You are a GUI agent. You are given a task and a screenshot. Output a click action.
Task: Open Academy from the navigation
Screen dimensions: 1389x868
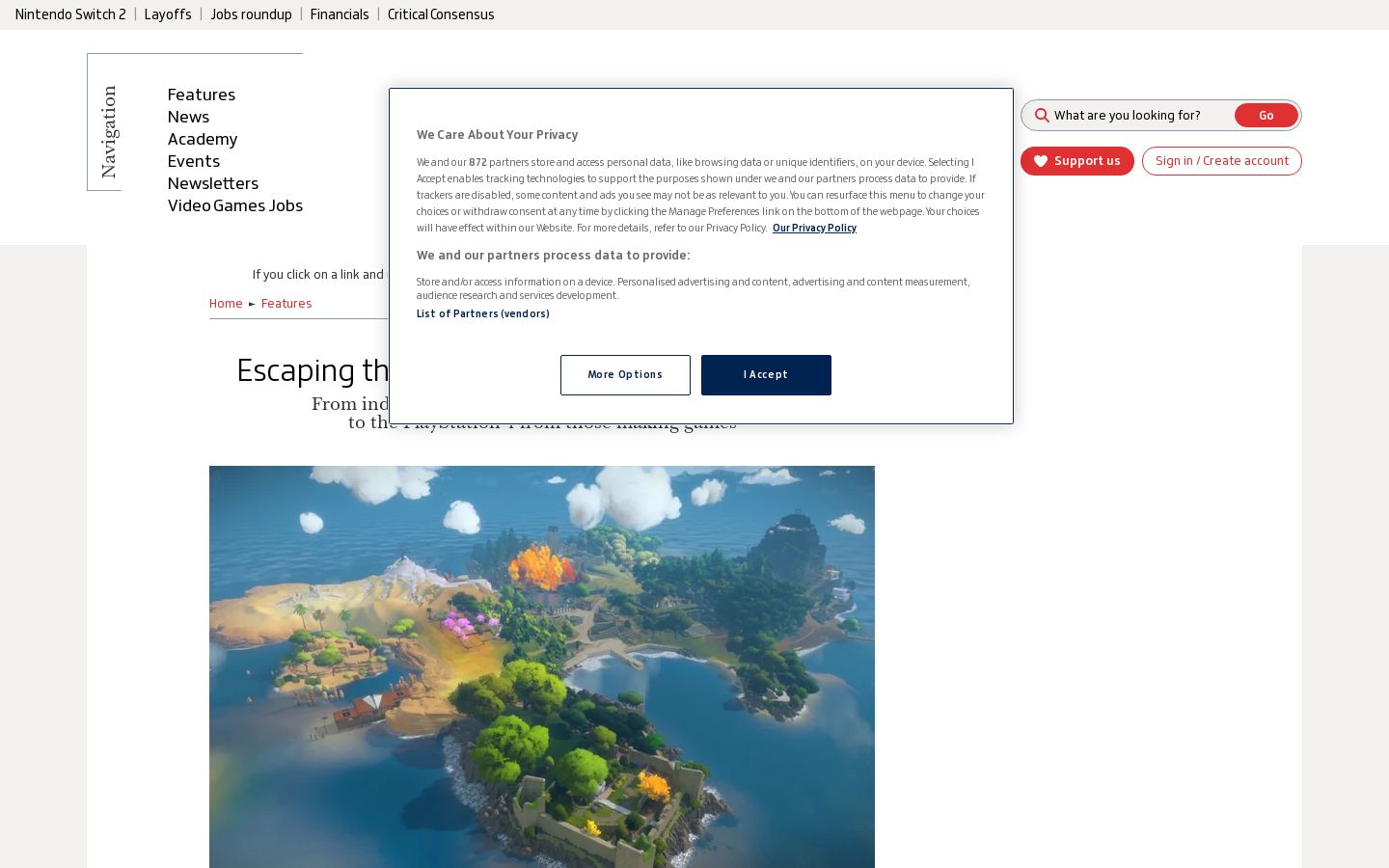203,139
